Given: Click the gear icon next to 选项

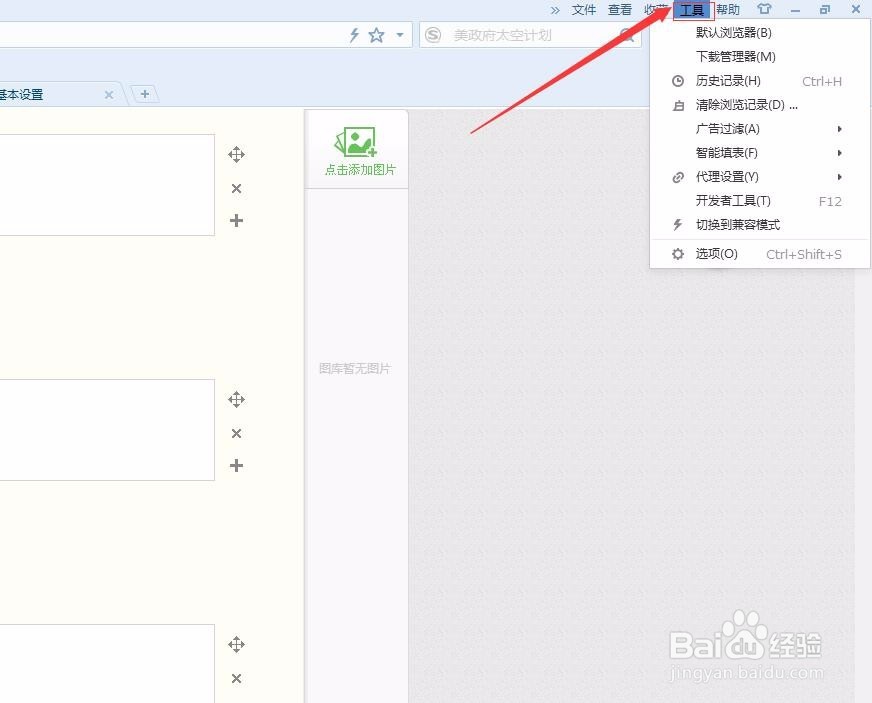Looking at the screenshot, I should [x=677, y=253].
